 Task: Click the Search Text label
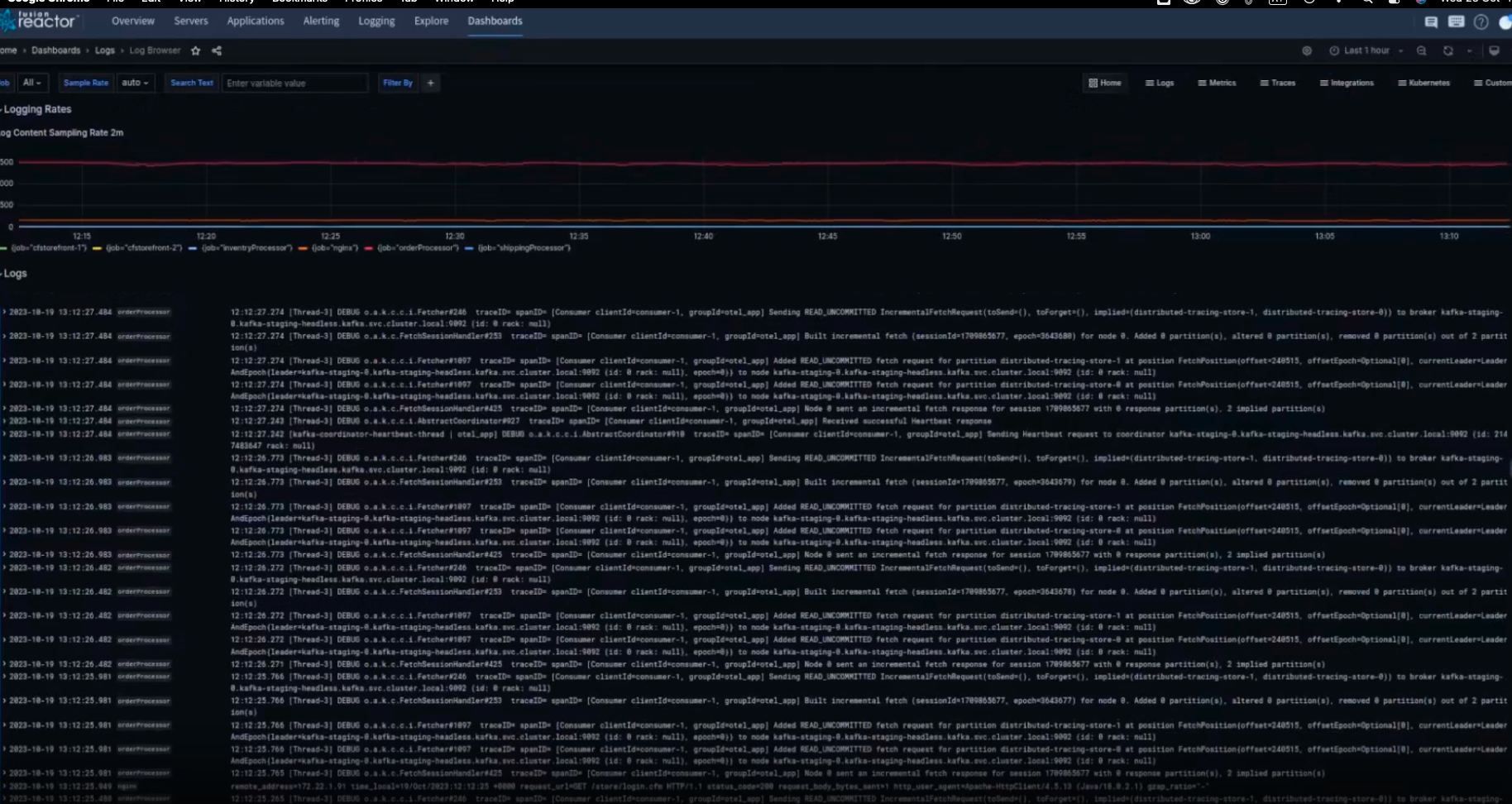click(192, 83)
